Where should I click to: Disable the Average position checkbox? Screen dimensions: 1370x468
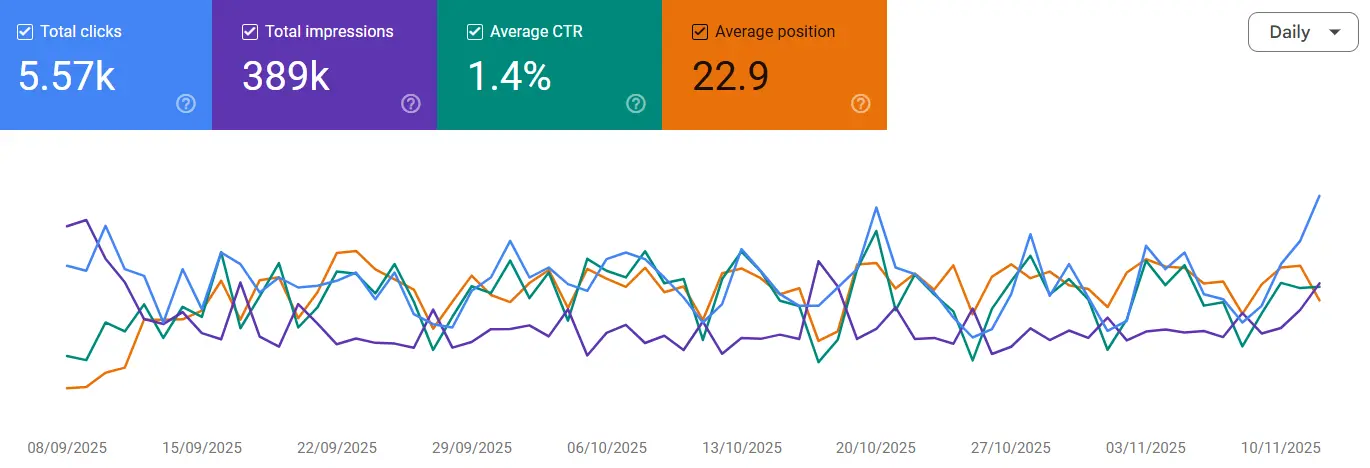point(700,32)
